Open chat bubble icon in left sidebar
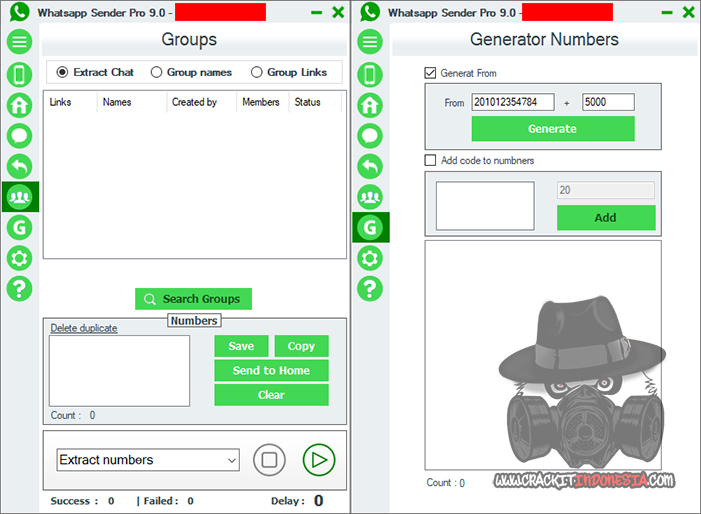This screenshot has width=701, height=514. click(x=20, y=136)
